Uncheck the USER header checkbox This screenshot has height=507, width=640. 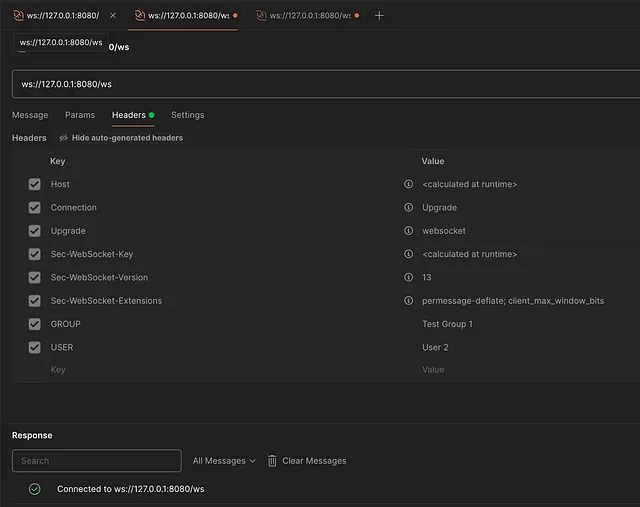point(35,347)
